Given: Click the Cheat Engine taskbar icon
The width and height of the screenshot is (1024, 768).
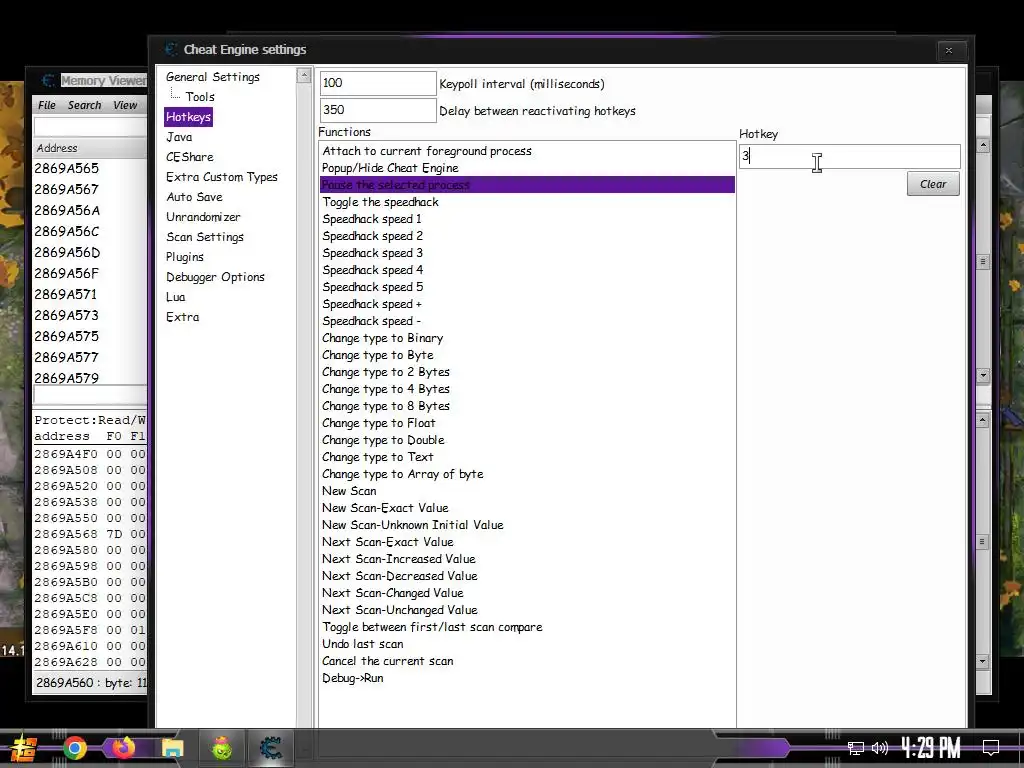Looking at the screenshot, I should pos(270,748).
